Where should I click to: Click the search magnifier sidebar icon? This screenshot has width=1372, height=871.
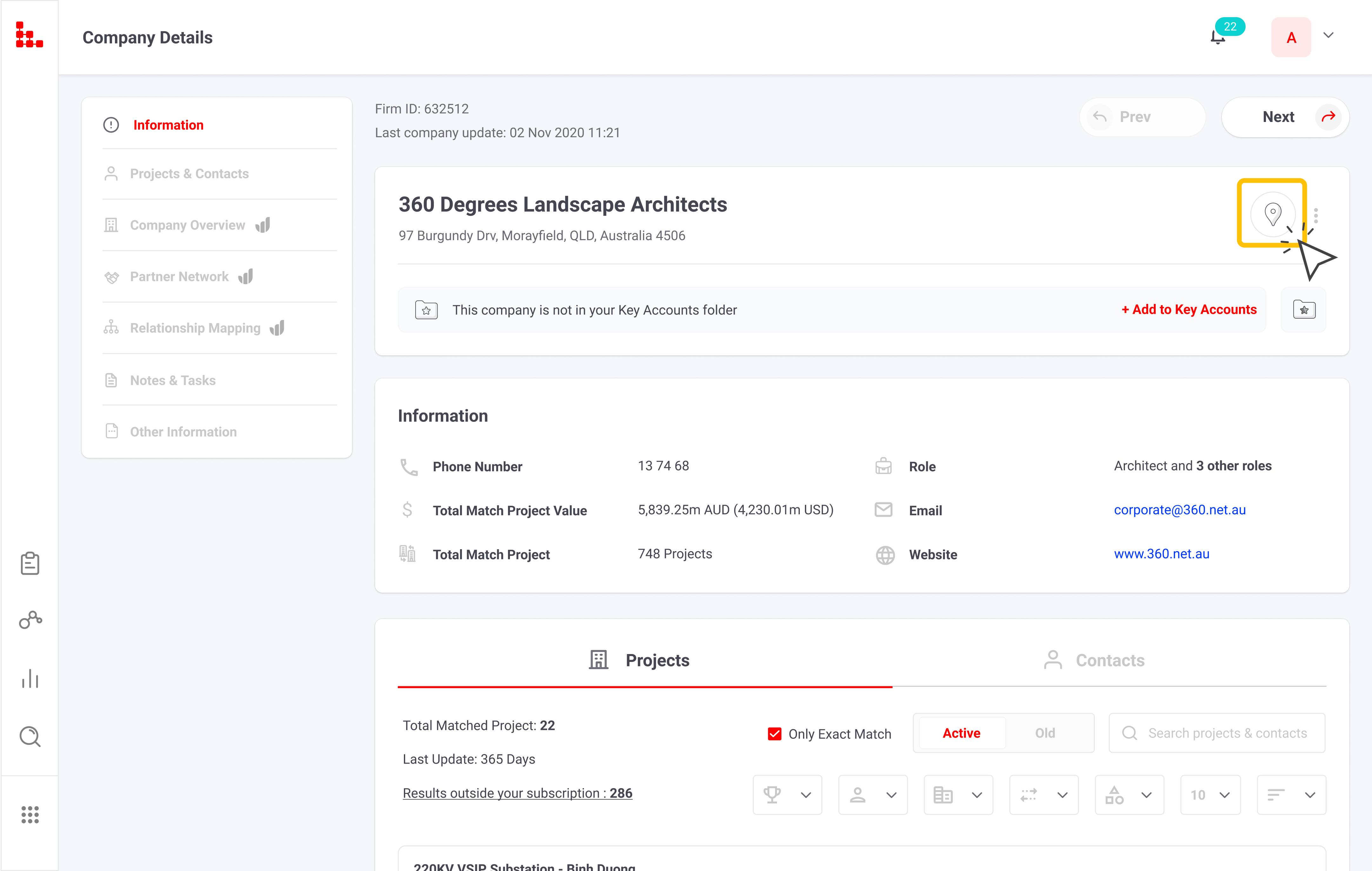point(30,736)
